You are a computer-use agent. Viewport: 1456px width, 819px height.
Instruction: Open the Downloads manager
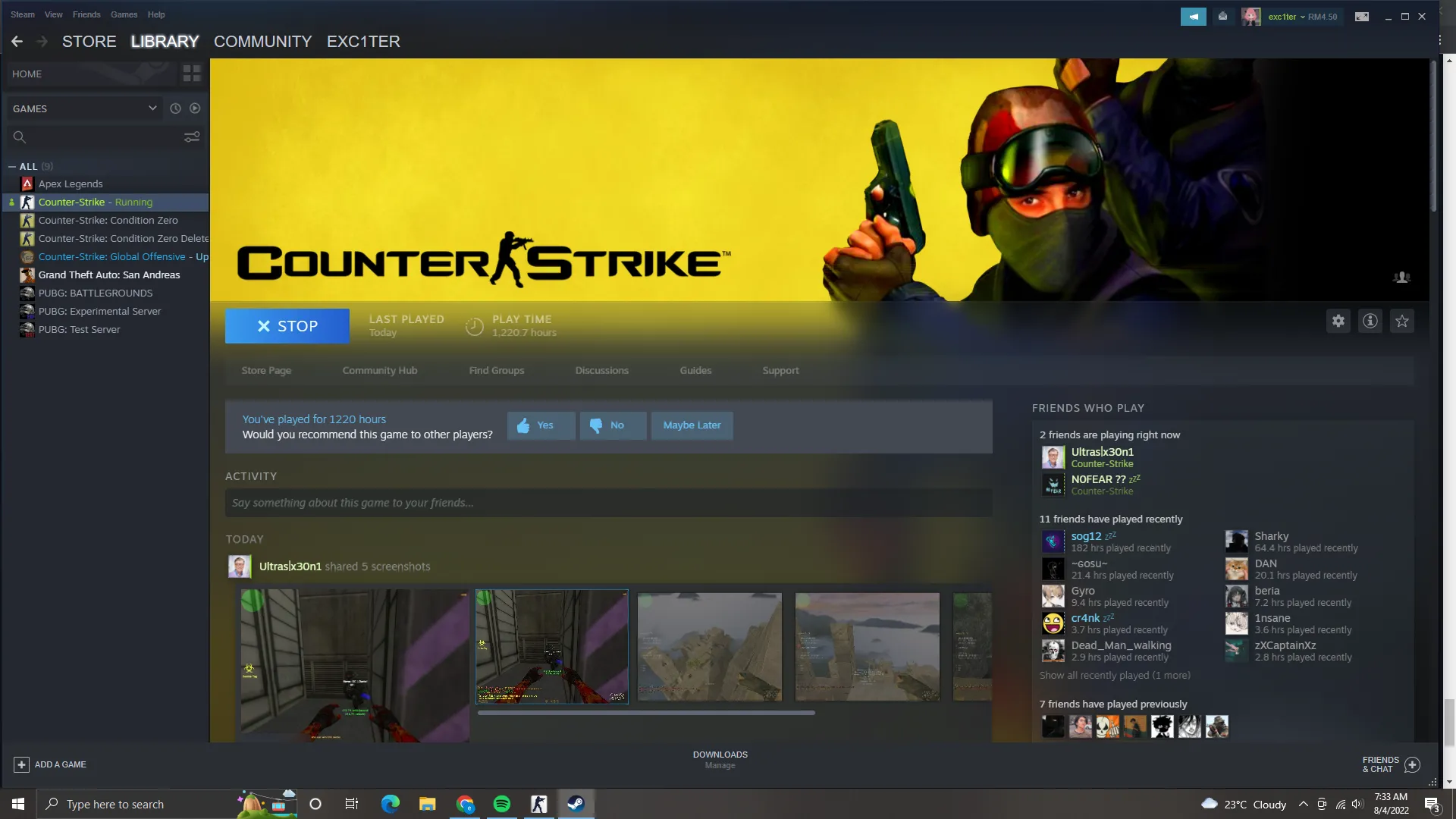720,760
